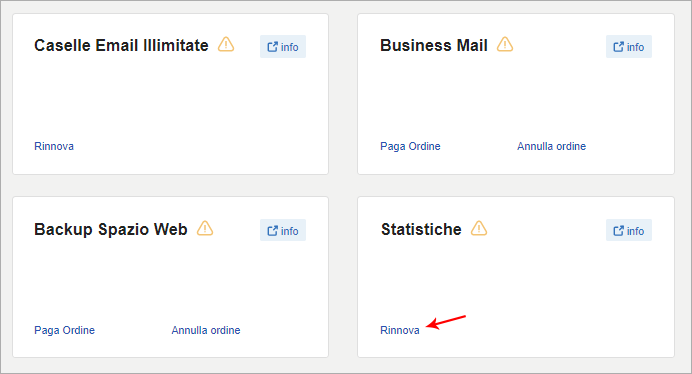Cancel the Backup Spazio Web order
This screenshot has width=692, height=374.
click(206, 330)
